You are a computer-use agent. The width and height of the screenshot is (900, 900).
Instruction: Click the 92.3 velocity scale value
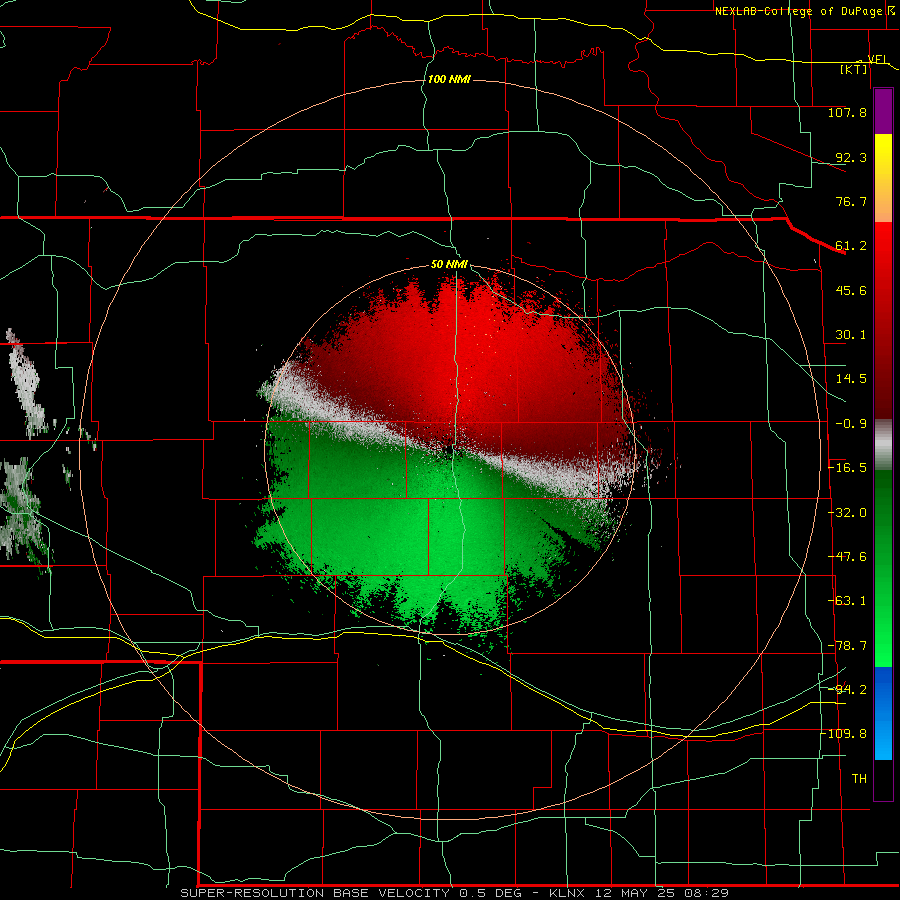[851, 157]
